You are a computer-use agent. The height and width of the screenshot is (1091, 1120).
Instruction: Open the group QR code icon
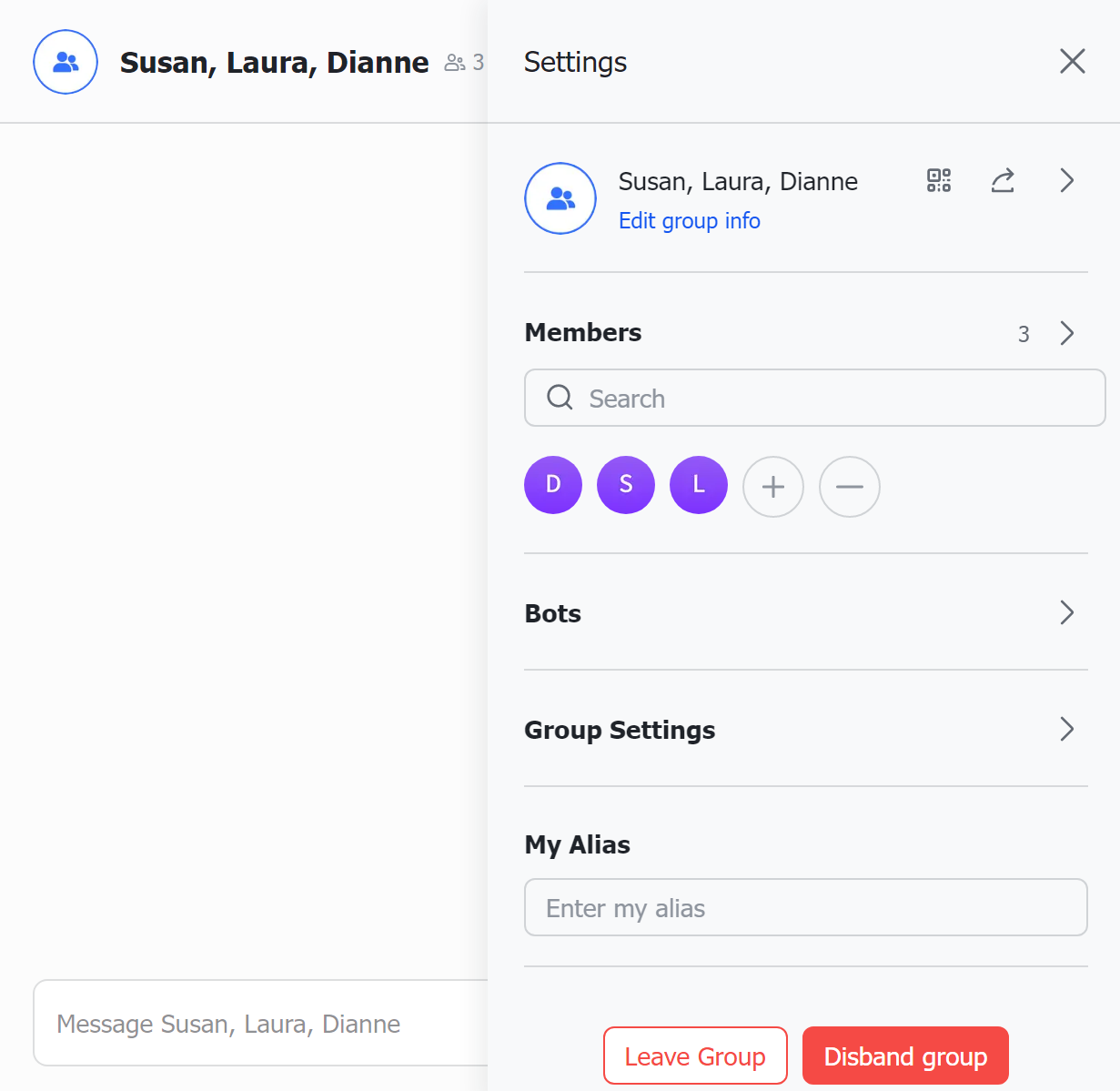(939, 180)
